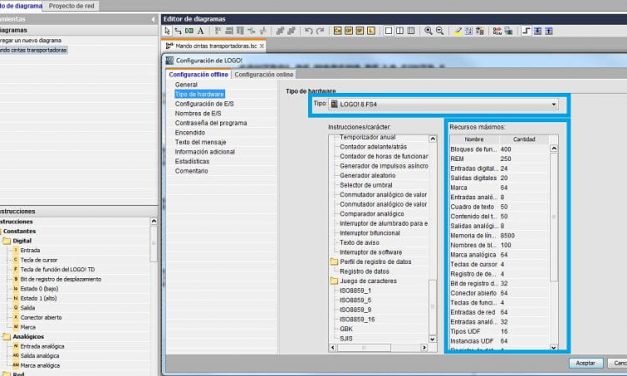
Task: Click the last blue toolbar icon
Action: [x=549, y=31]
